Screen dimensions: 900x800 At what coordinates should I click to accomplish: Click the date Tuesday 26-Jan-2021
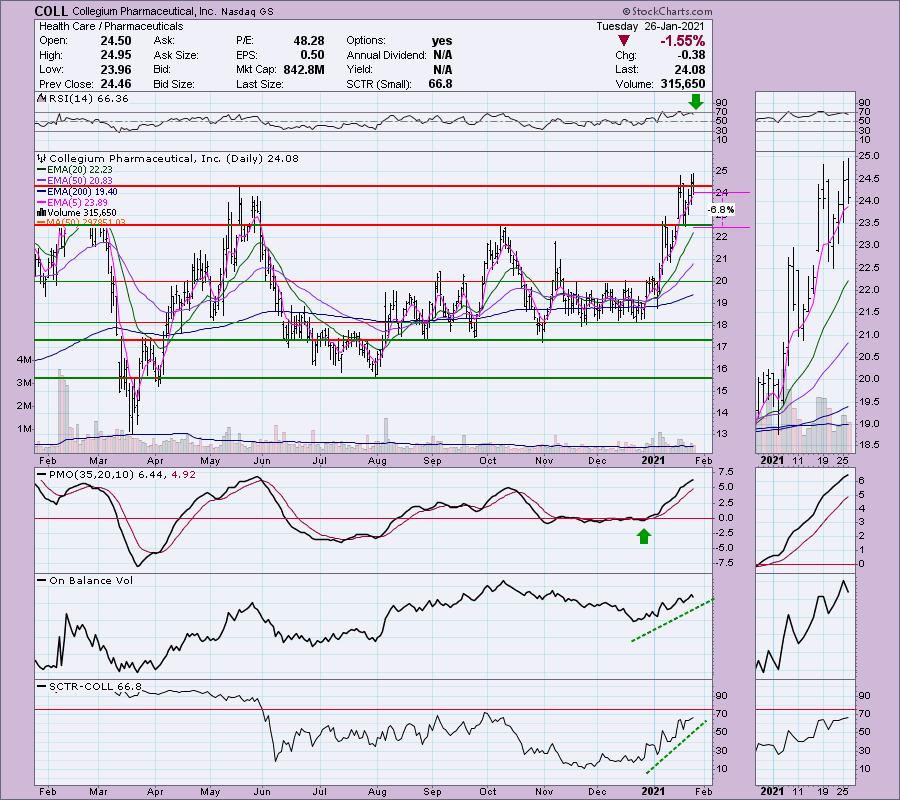tap(650, 26)
